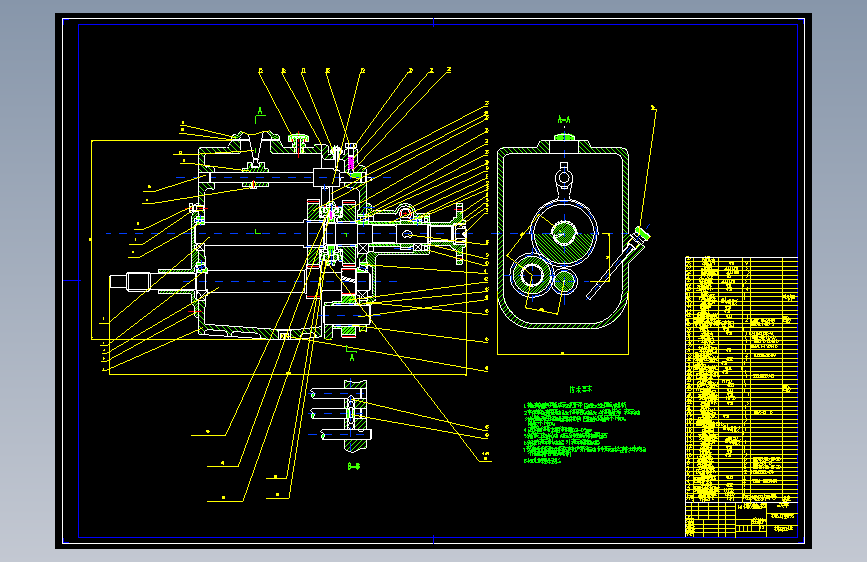This screenshot has height=562, width=867.
Task: Click the upper A cutting-plane marker
Action: click(x=259, y=116)
